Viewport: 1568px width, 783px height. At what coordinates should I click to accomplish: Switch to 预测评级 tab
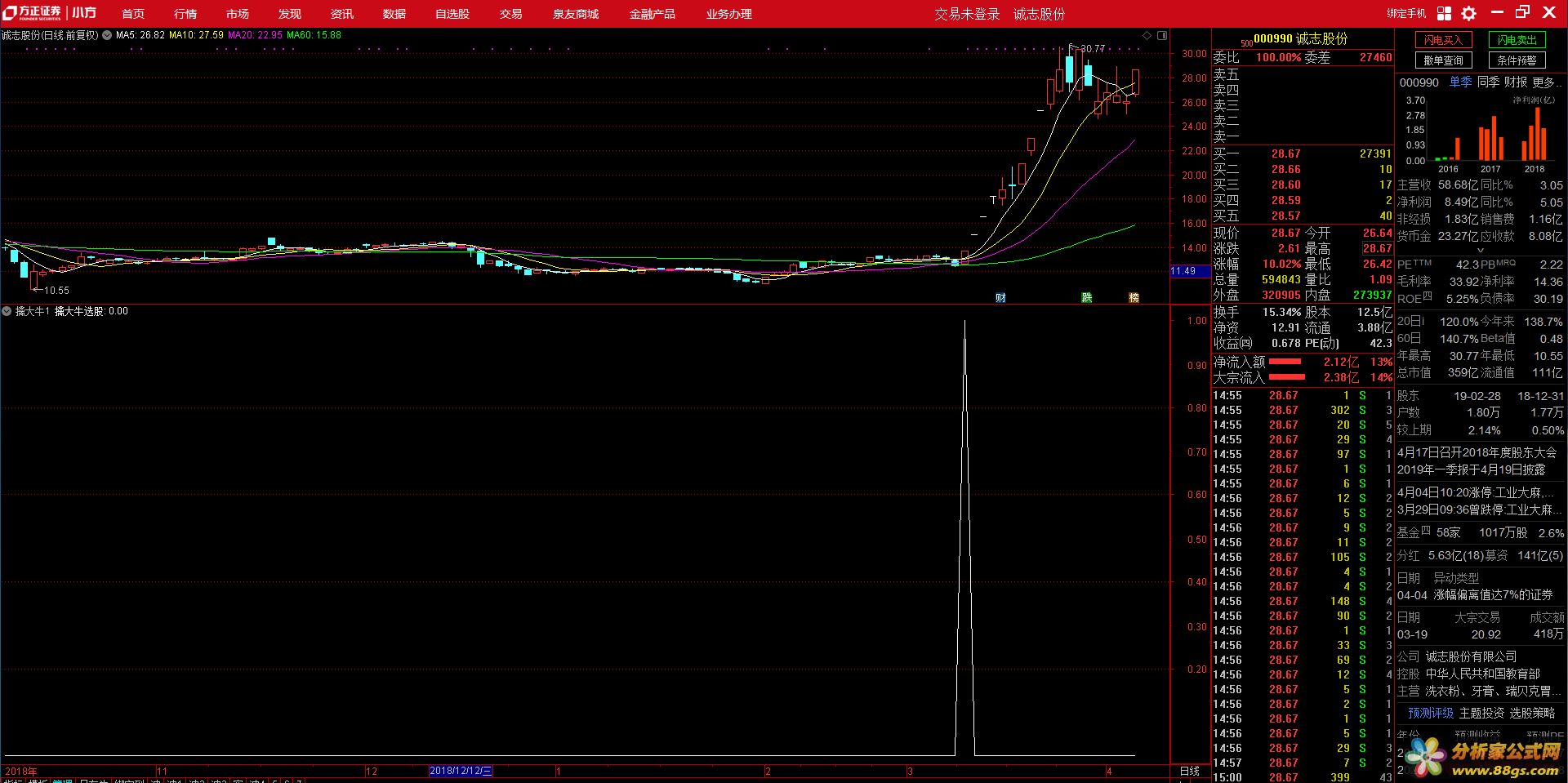pos(1430,713)
